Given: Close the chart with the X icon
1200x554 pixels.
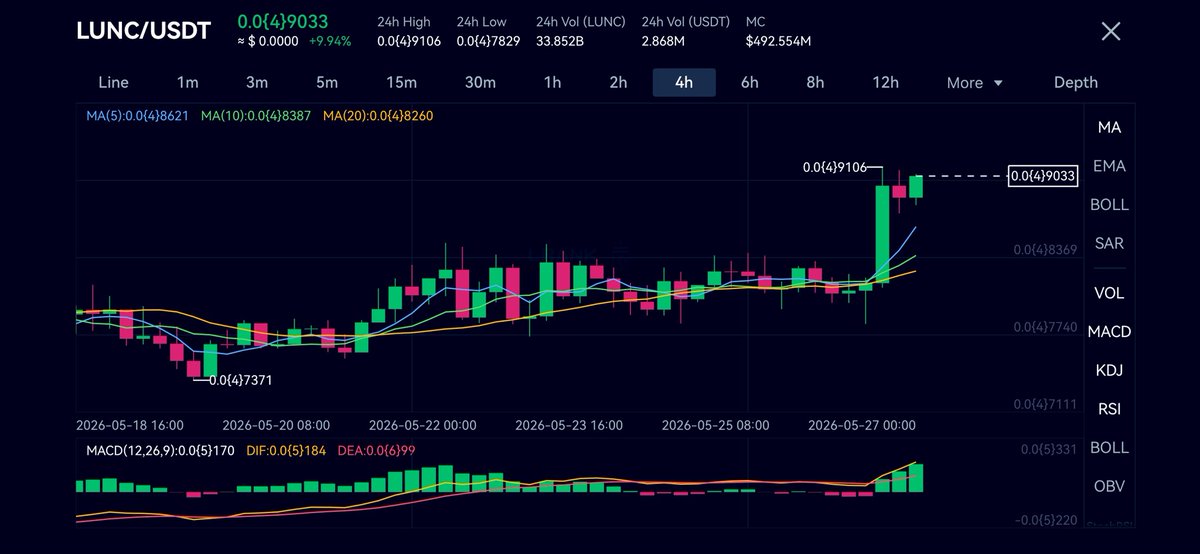Looking at the screenshot, I should [x=1111, y=31].
